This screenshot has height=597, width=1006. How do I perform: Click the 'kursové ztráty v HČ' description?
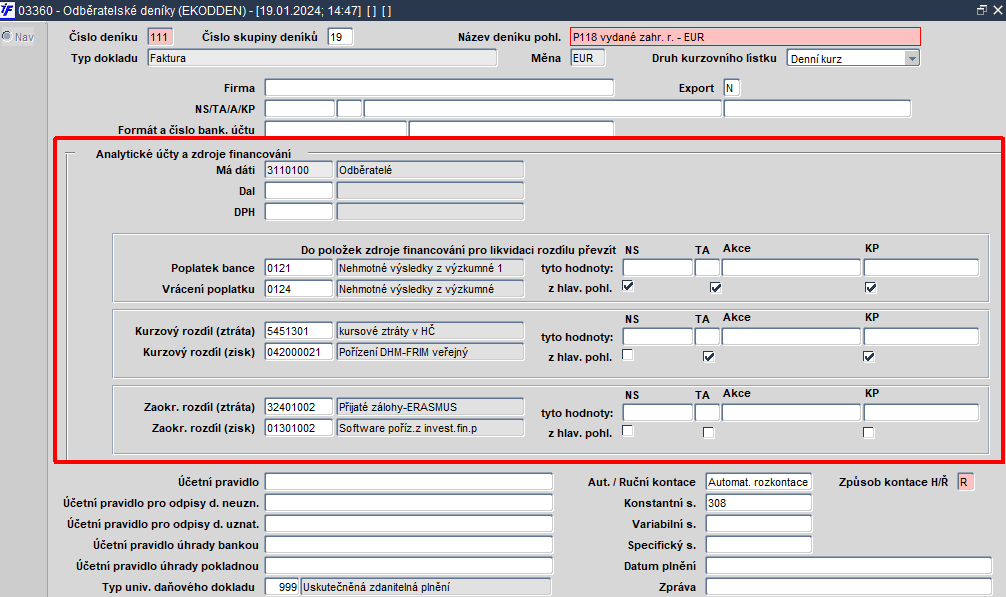(431, 331)
